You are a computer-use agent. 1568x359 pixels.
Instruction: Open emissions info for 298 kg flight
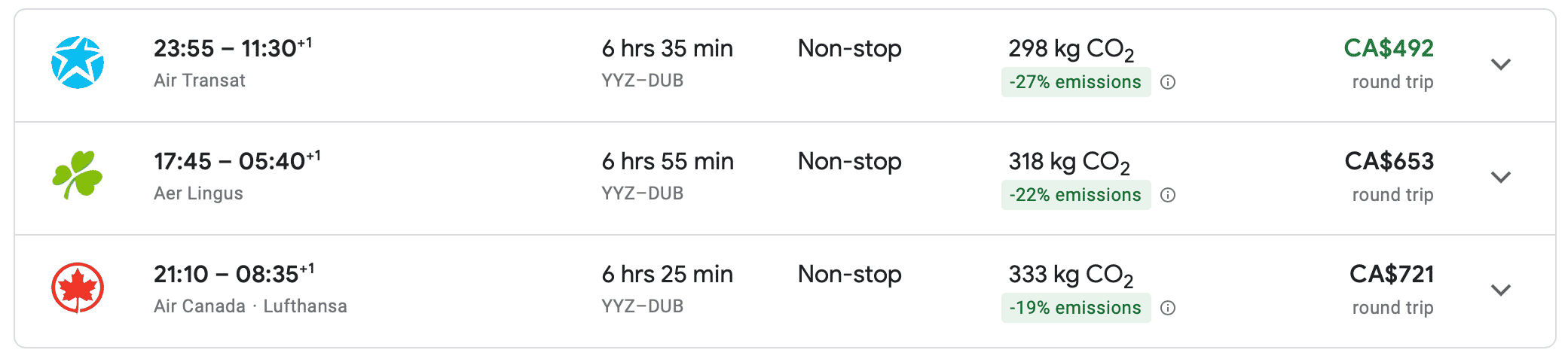point(1168,82)
